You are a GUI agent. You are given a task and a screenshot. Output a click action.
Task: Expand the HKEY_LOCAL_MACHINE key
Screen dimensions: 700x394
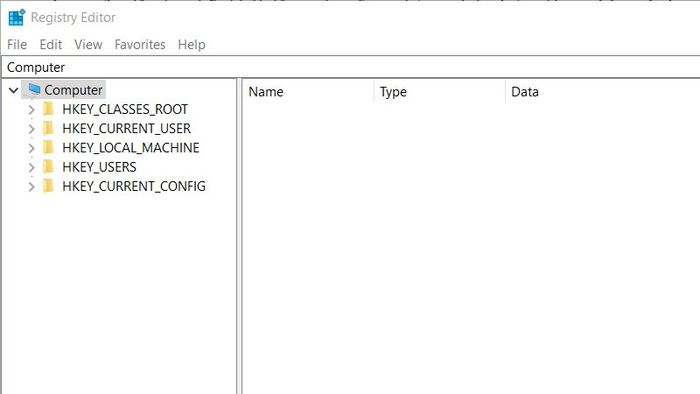pos(31,148)
